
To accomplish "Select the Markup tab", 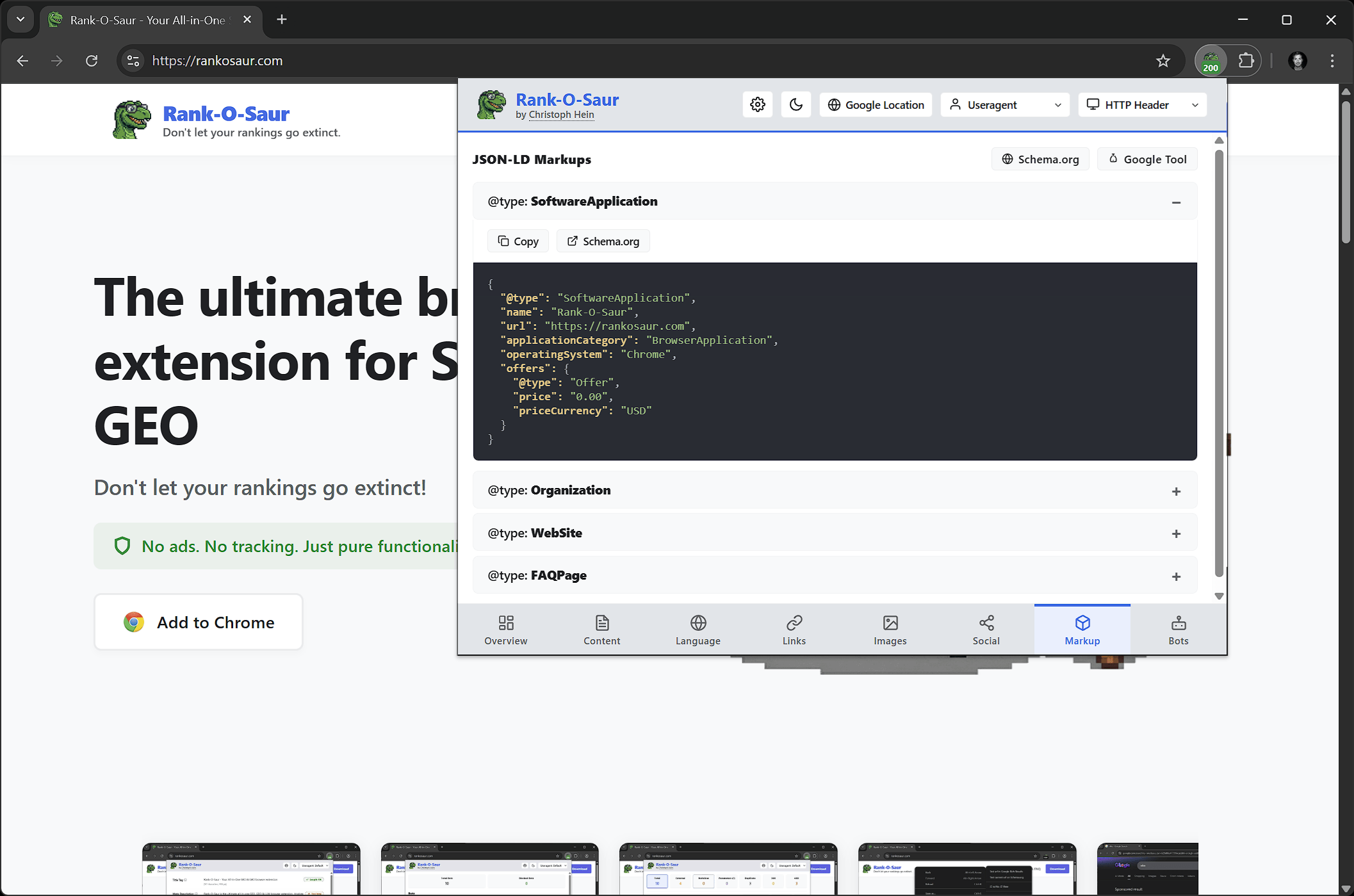I will click(1082, 629).
